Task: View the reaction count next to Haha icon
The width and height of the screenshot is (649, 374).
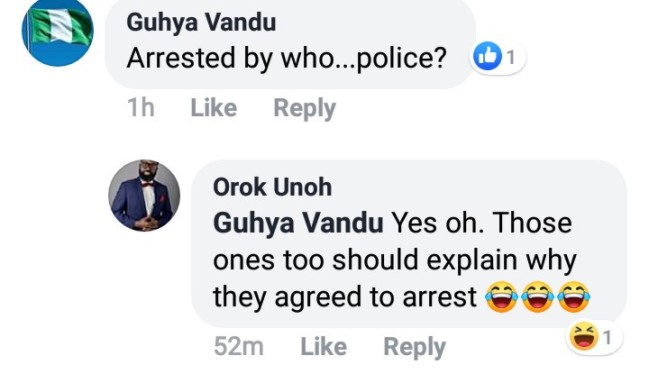Action: coord(607,338)
